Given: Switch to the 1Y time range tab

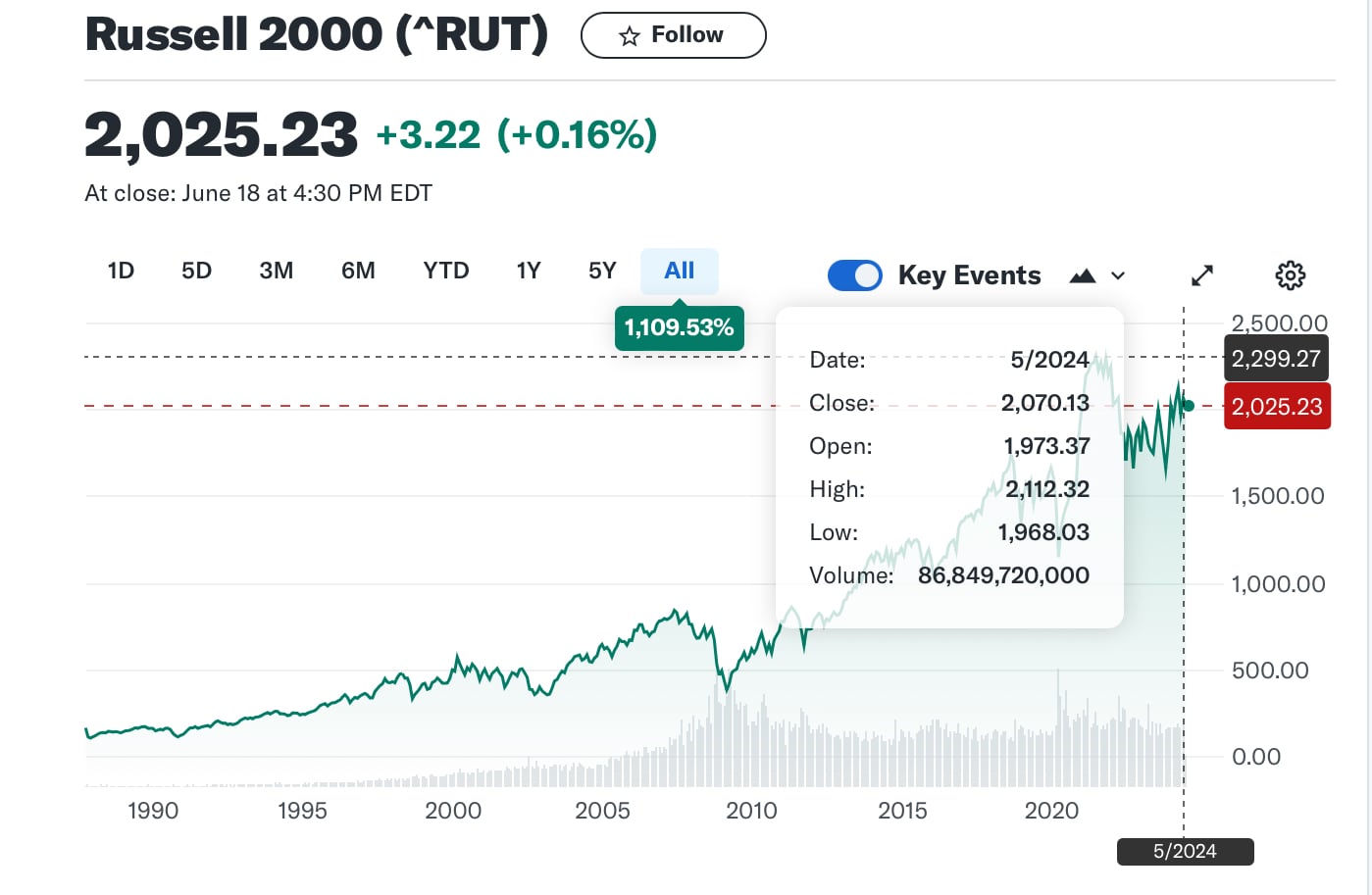Looking at the screenshot, I should [x=528, y=271].
